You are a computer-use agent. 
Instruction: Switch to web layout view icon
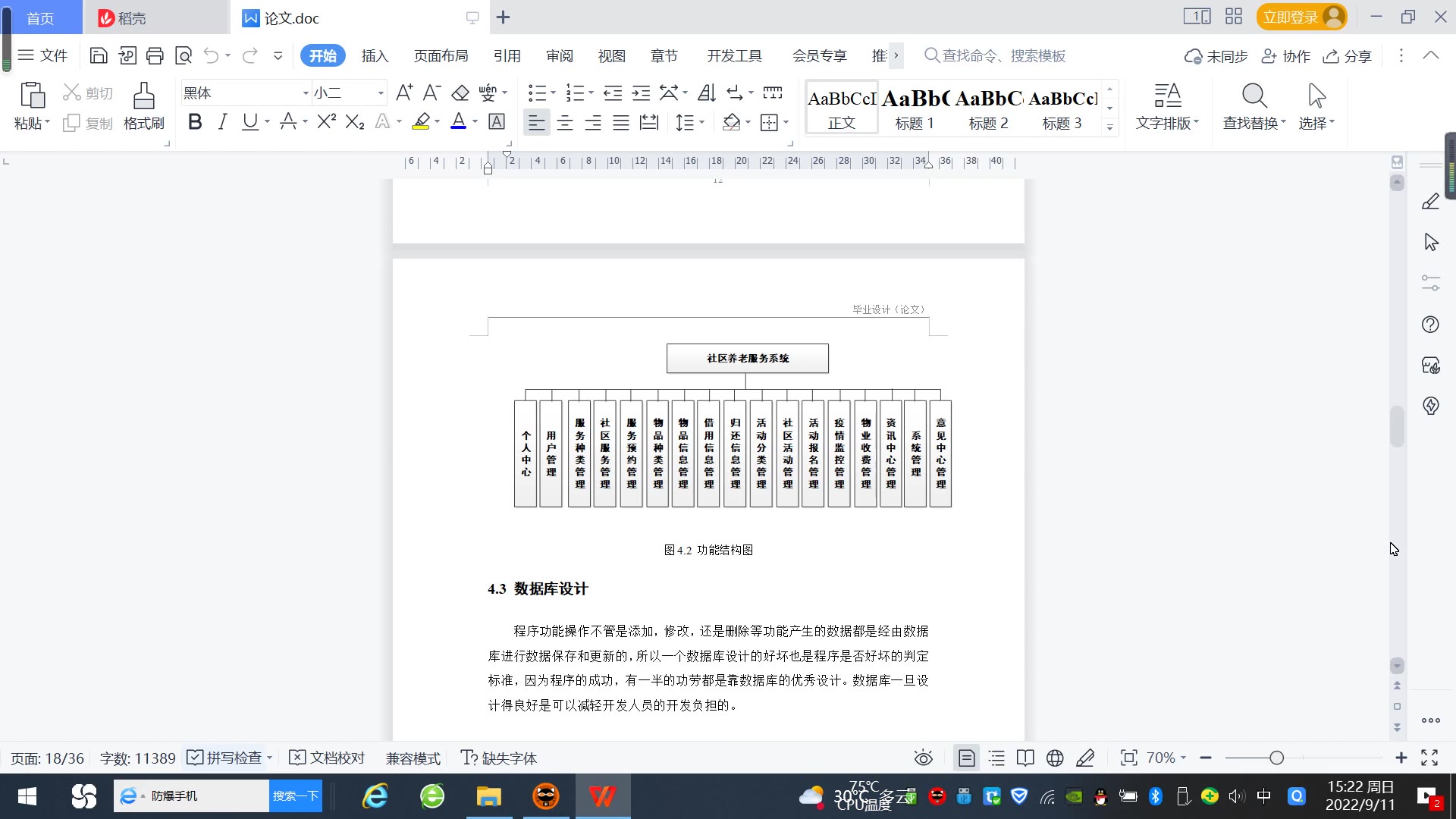tap(1055, 758)
